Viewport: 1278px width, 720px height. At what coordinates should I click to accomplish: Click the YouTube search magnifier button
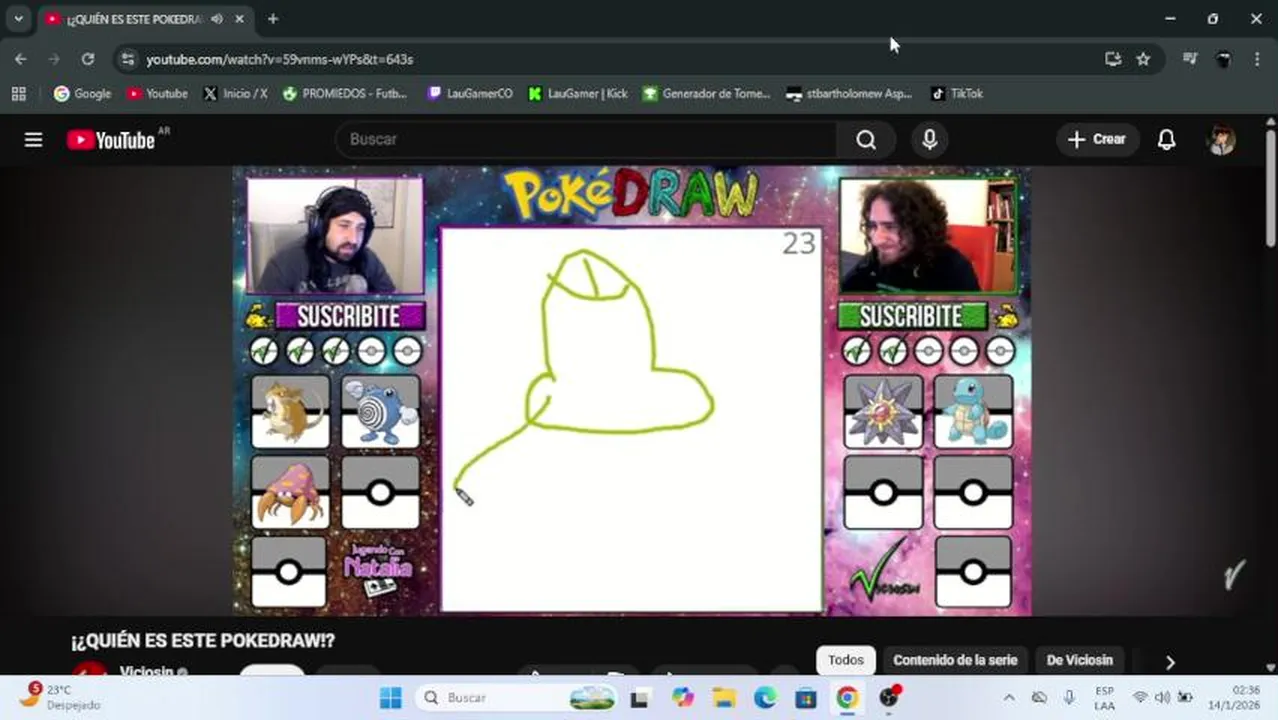(x=866, y=140)
